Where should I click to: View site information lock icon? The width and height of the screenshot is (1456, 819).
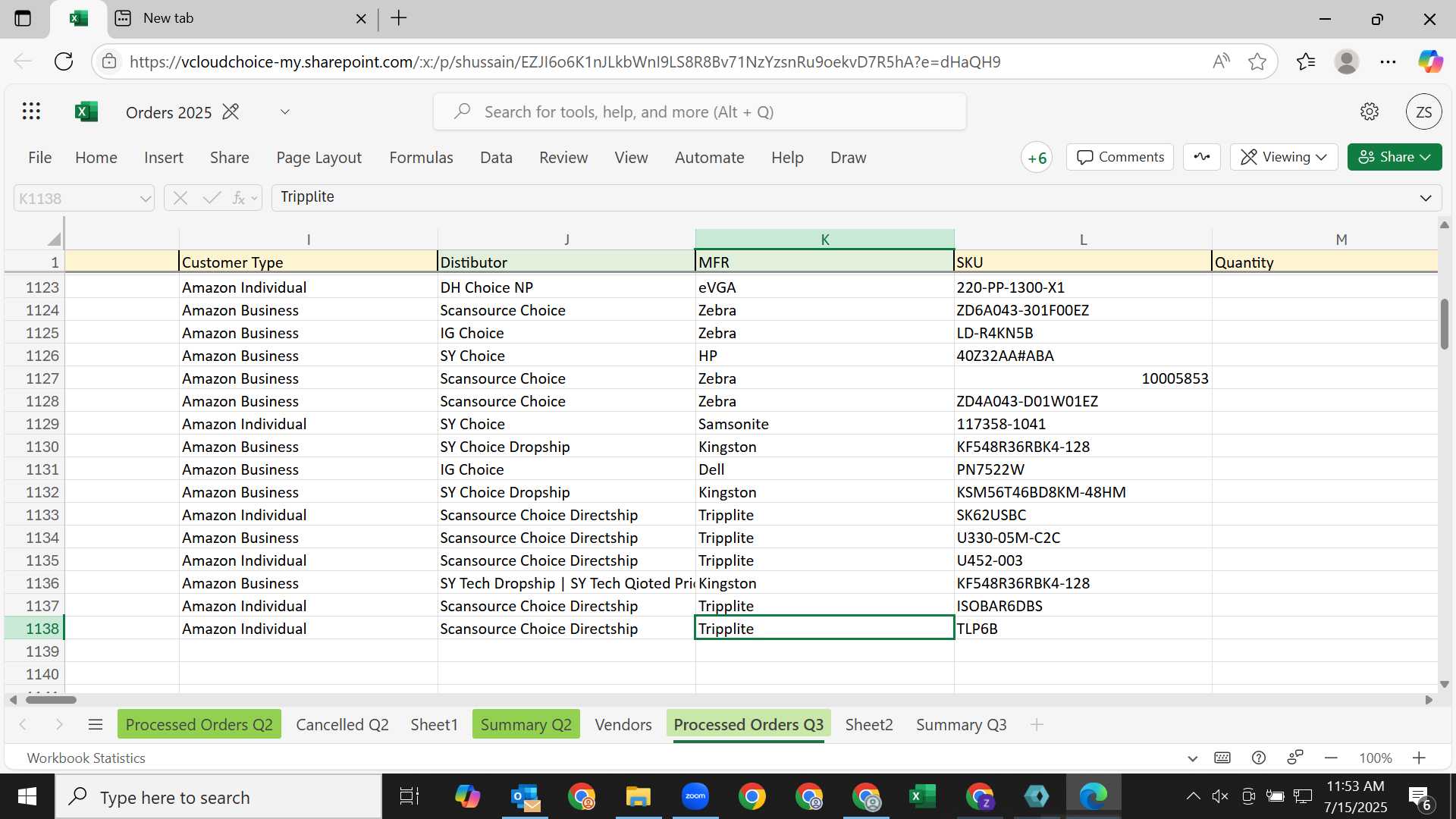pos(109,61)
